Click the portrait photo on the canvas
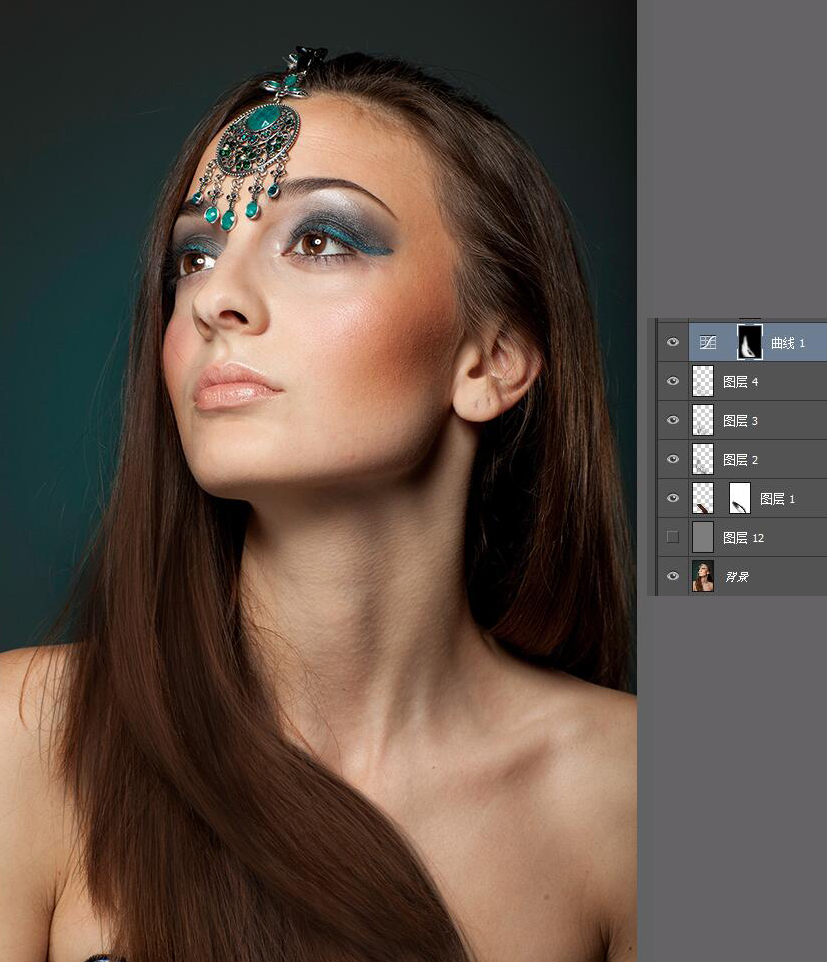The image size is (827, 962). tap(318, 481)
